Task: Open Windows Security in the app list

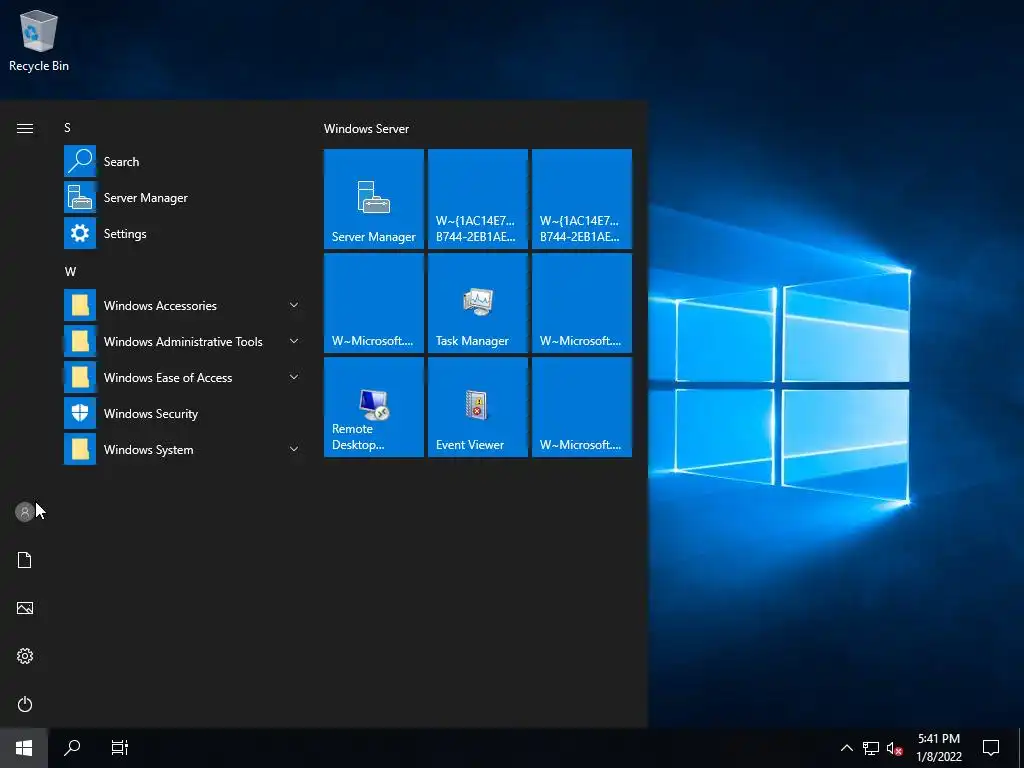Action: [x=183, y=413]
